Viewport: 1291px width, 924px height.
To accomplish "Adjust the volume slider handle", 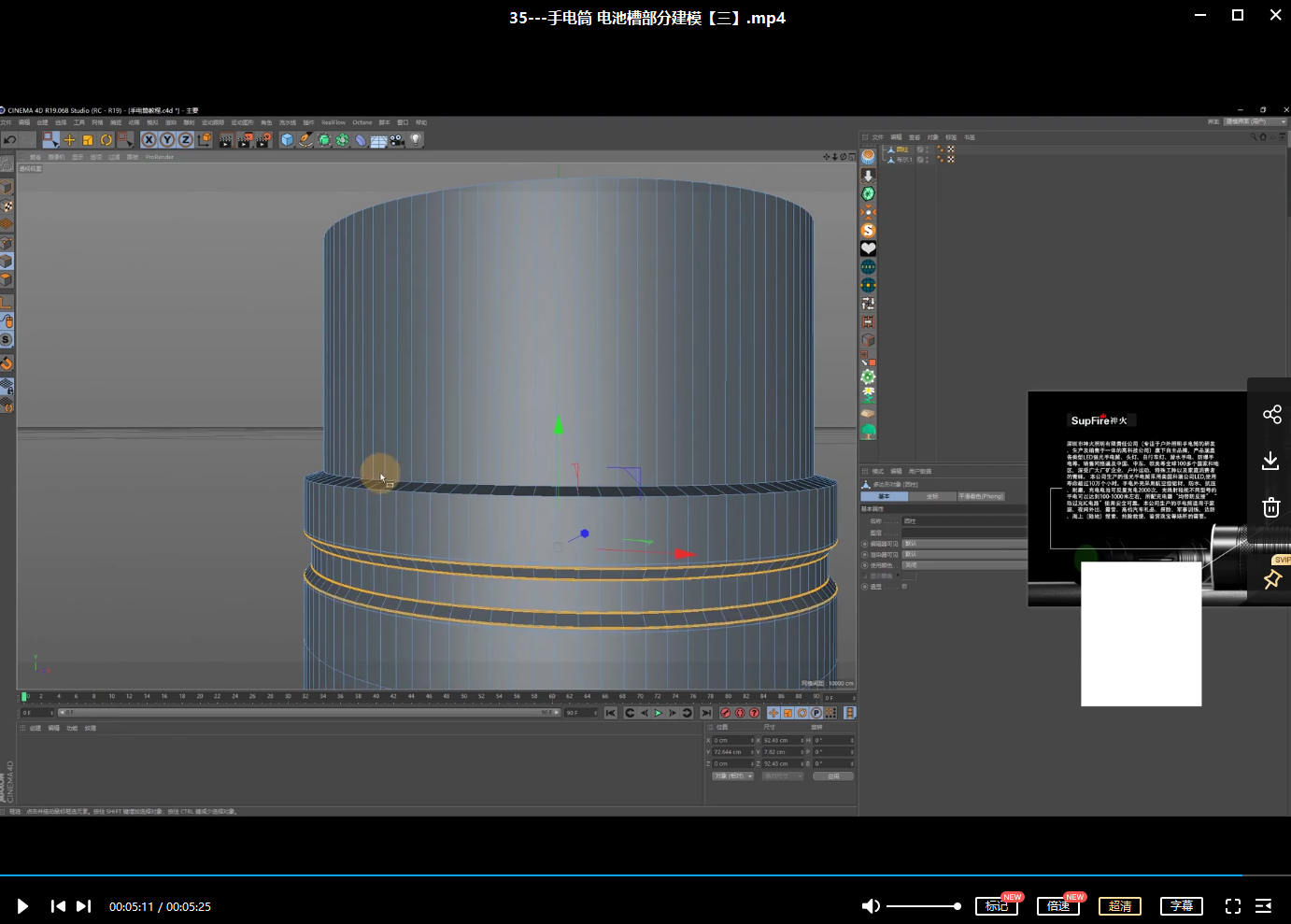I will point(957,906).
